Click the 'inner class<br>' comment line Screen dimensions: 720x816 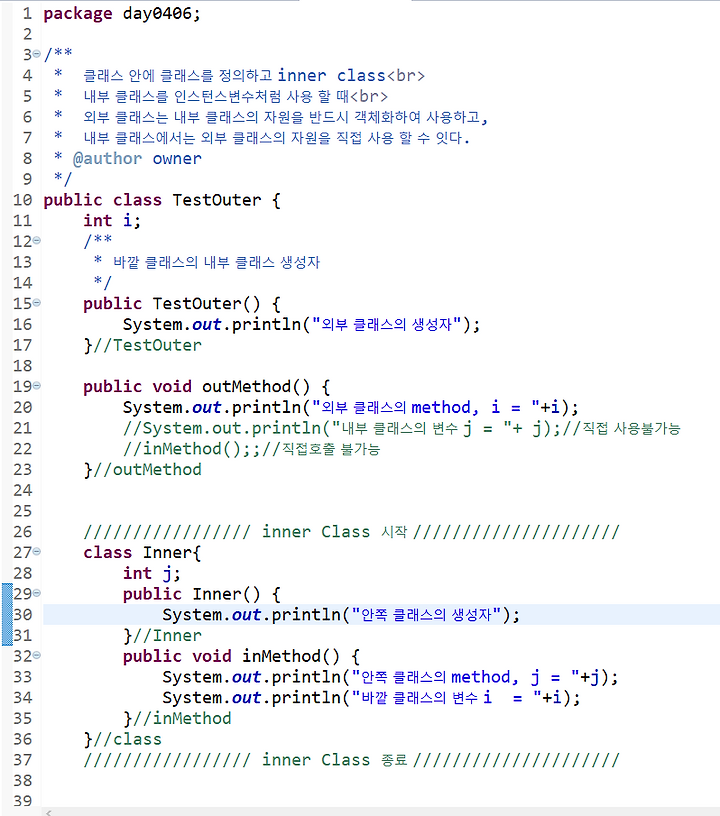(254, 76)
